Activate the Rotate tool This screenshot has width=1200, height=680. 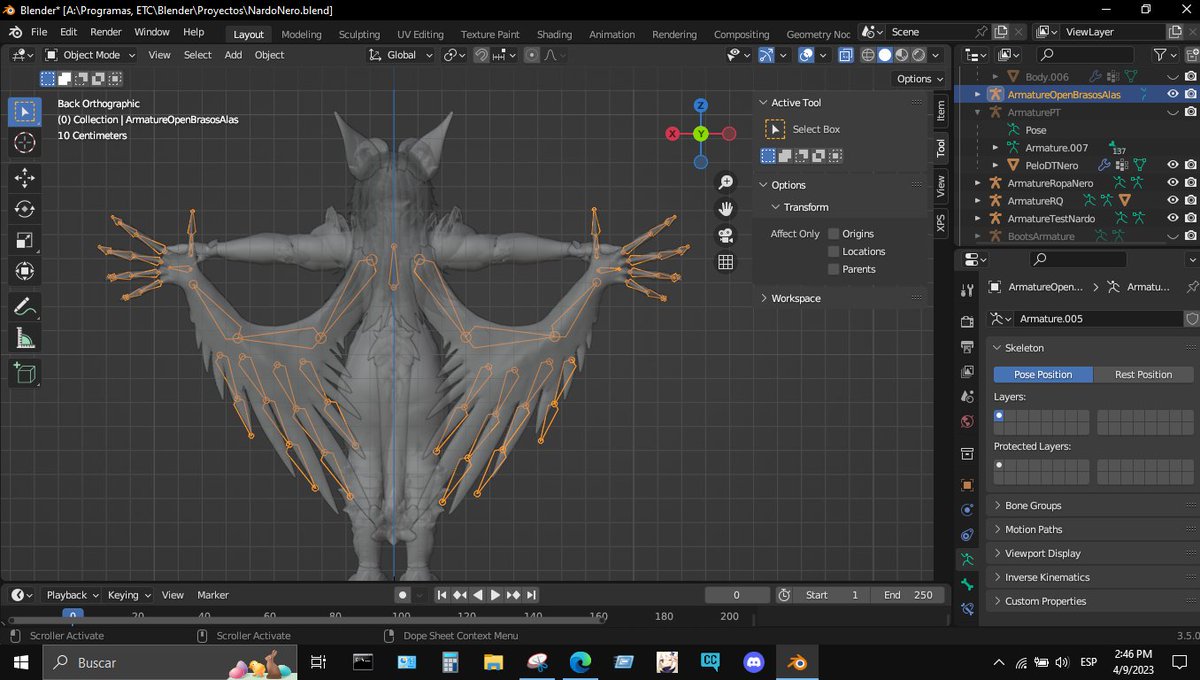click(25, 209)
